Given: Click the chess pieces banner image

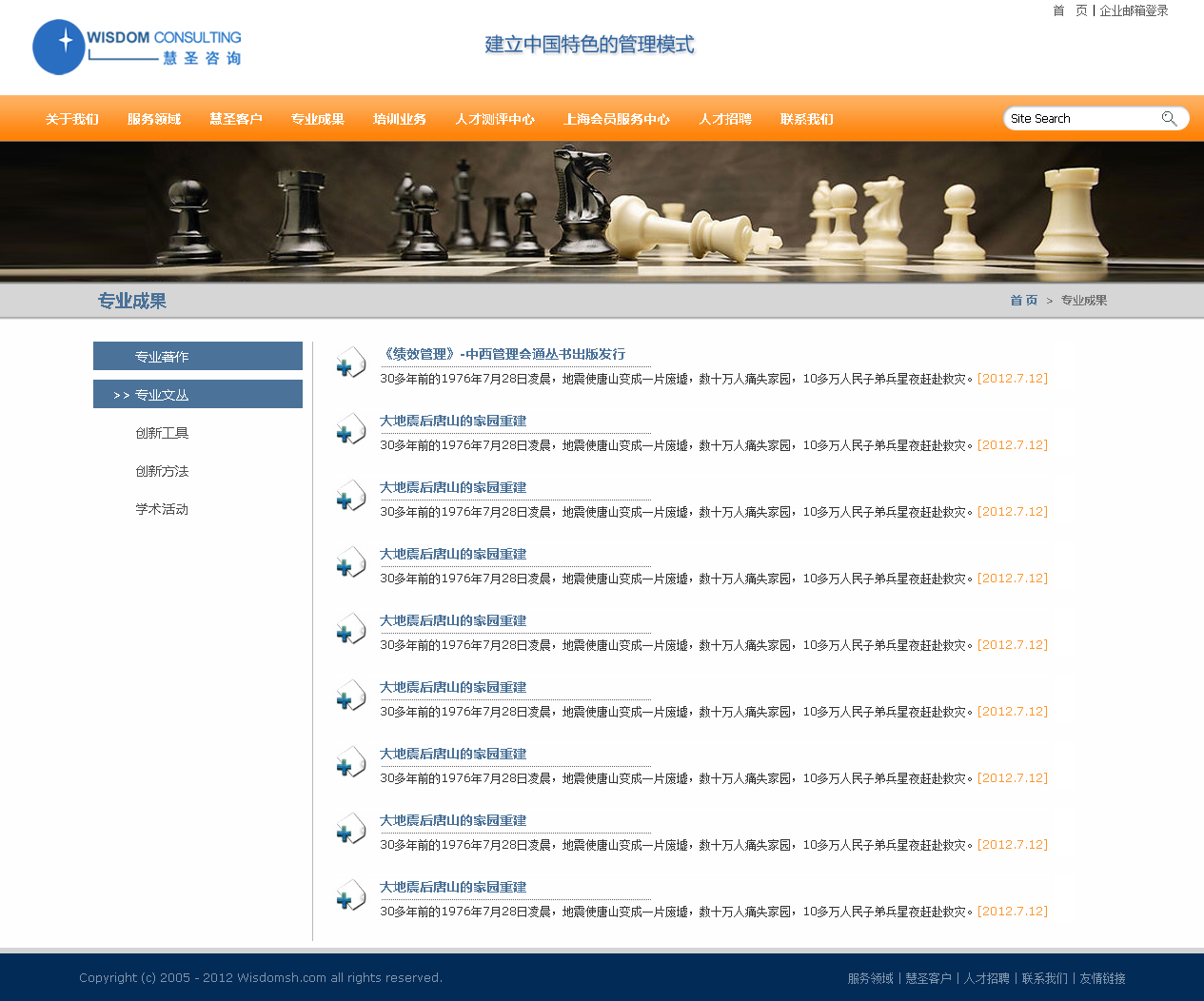Looking at the screenshot, I should [602, 211].
